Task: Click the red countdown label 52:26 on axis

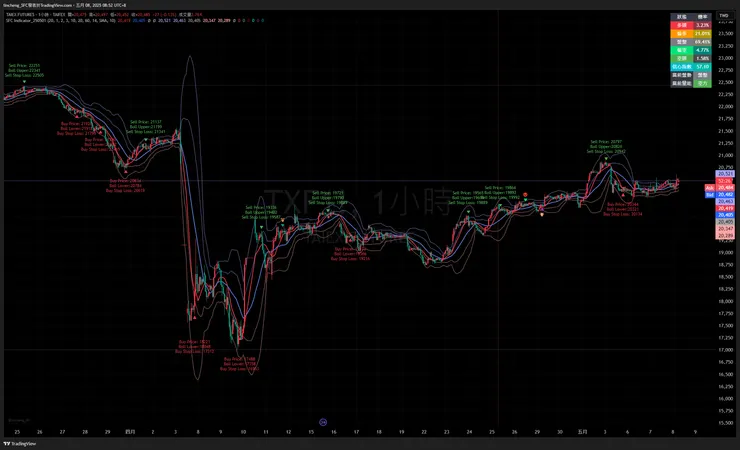Action: 725,181
